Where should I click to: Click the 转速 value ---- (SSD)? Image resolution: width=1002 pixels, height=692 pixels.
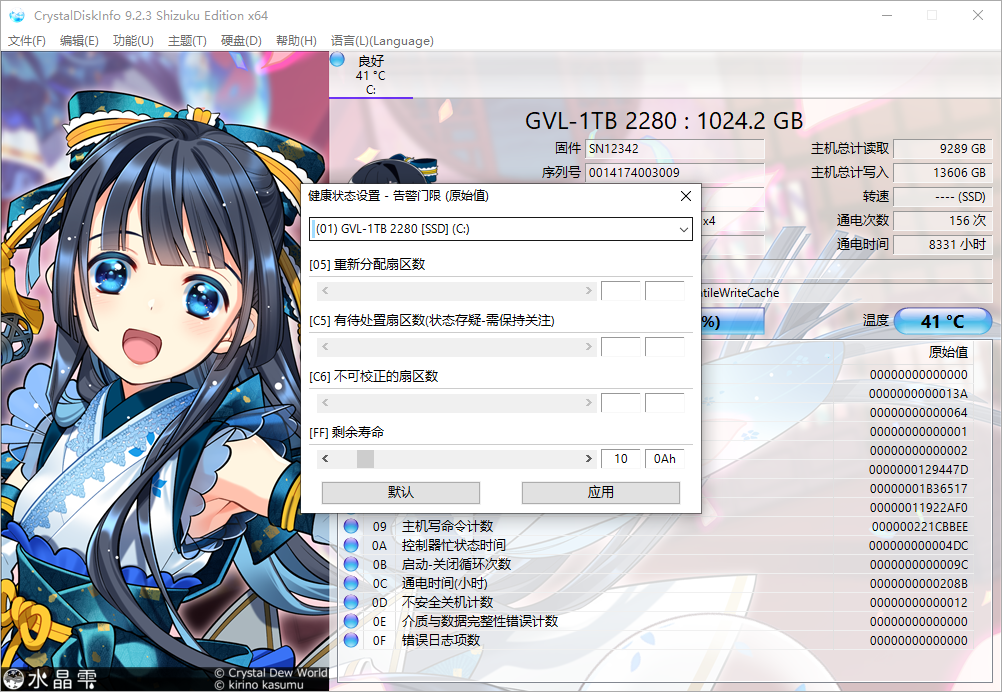pos(942,197)
